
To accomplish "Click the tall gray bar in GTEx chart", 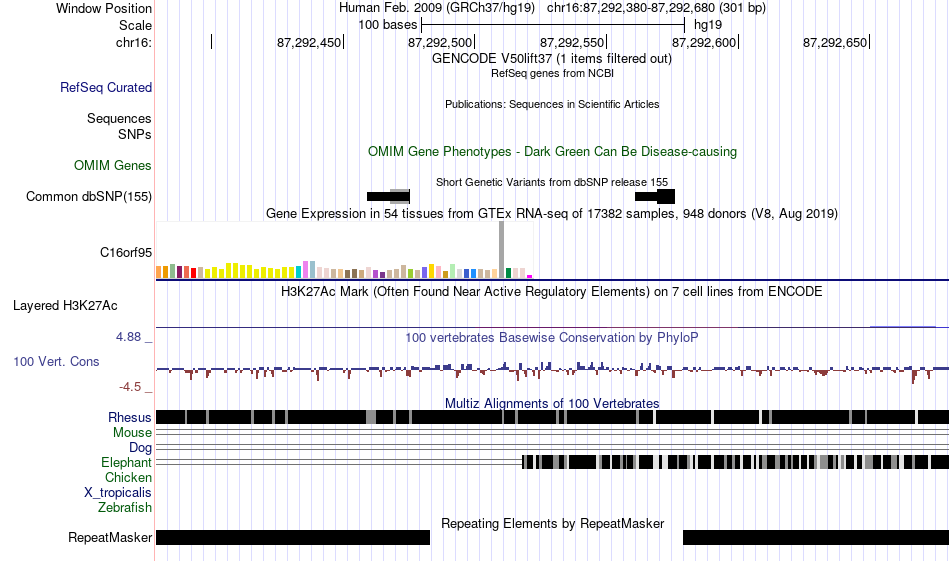I will tap(501, 250).
